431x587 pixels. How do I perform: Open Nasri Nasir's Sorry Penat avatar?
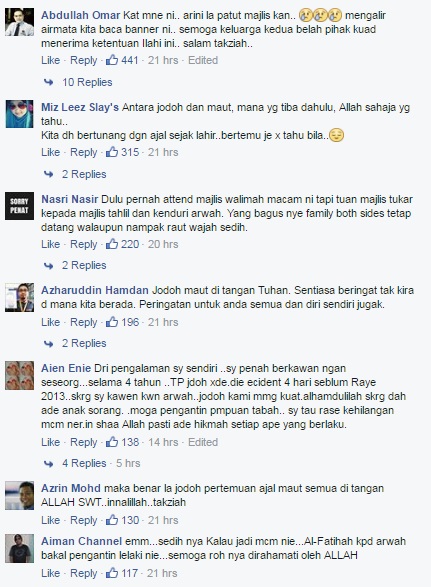19,206
